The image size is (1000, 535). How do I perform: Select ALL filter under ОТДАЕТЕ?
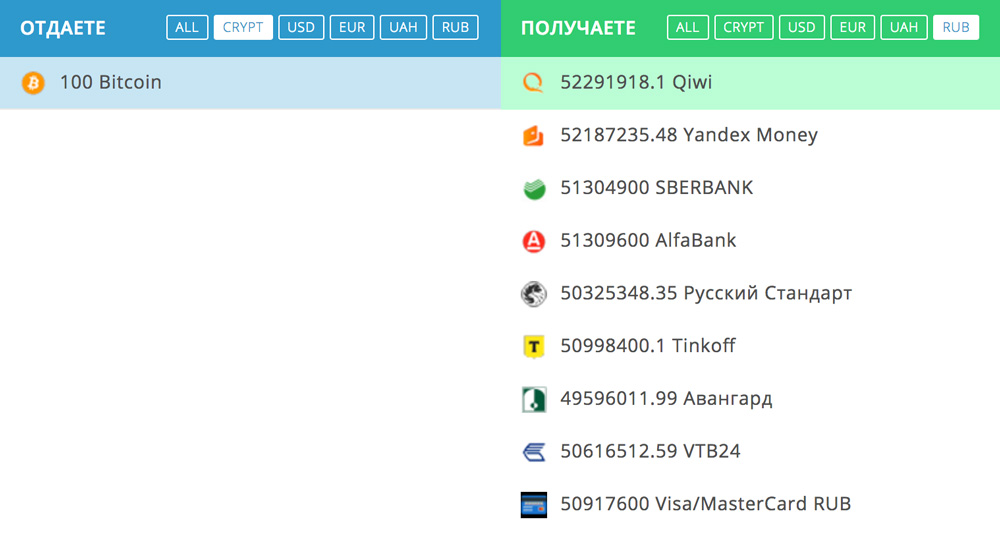[187, 27]
